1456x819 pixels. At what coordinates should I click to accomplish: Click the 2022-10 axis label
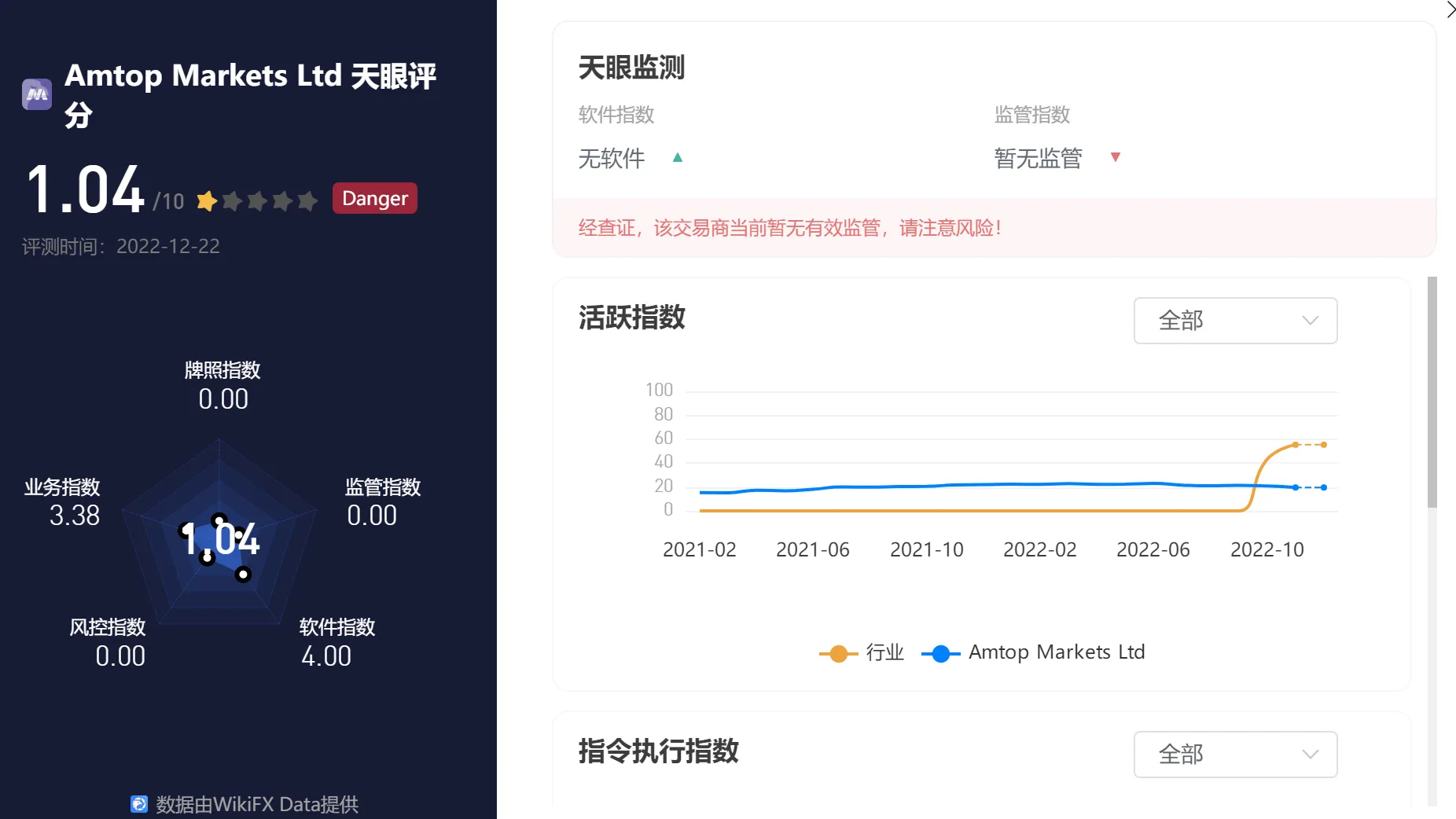pyautogui.click(x=1267, y=549)
